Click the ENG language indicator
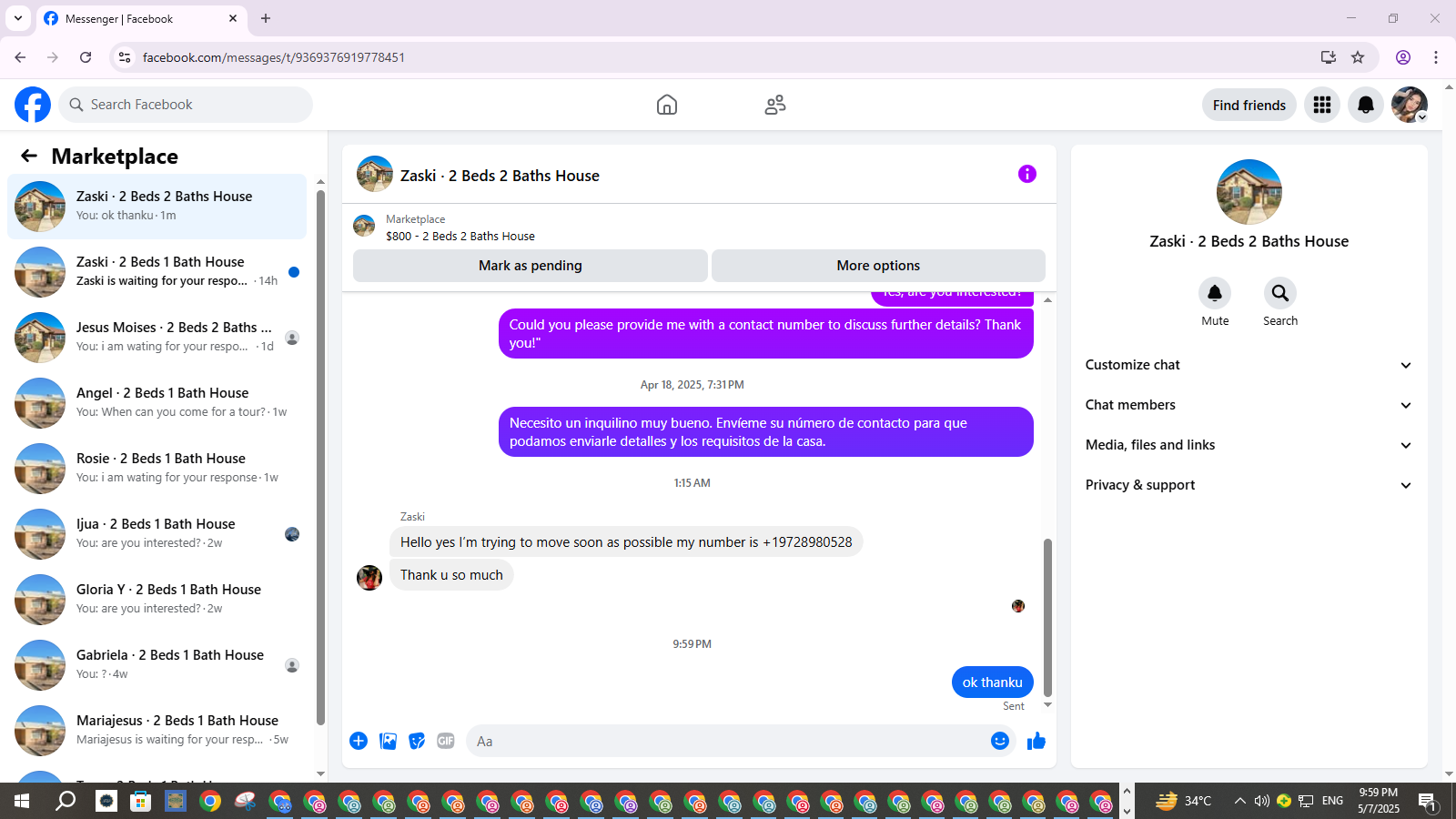Viewport: 1456px width, 819px height. [x=1332, y=801]
